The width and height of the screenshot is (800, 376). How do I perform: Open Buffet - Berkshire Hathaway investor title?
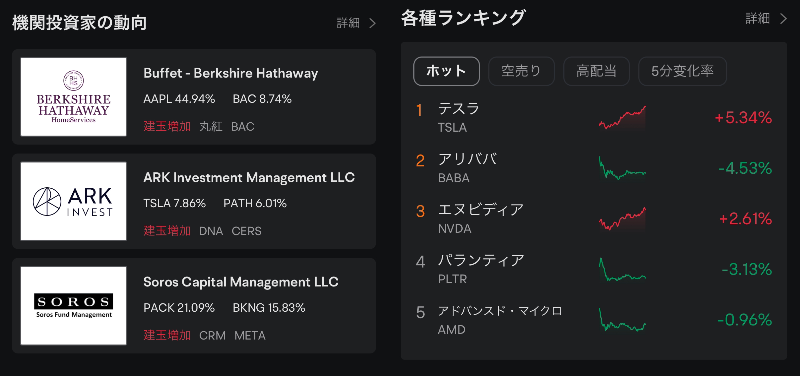[231, 73]
